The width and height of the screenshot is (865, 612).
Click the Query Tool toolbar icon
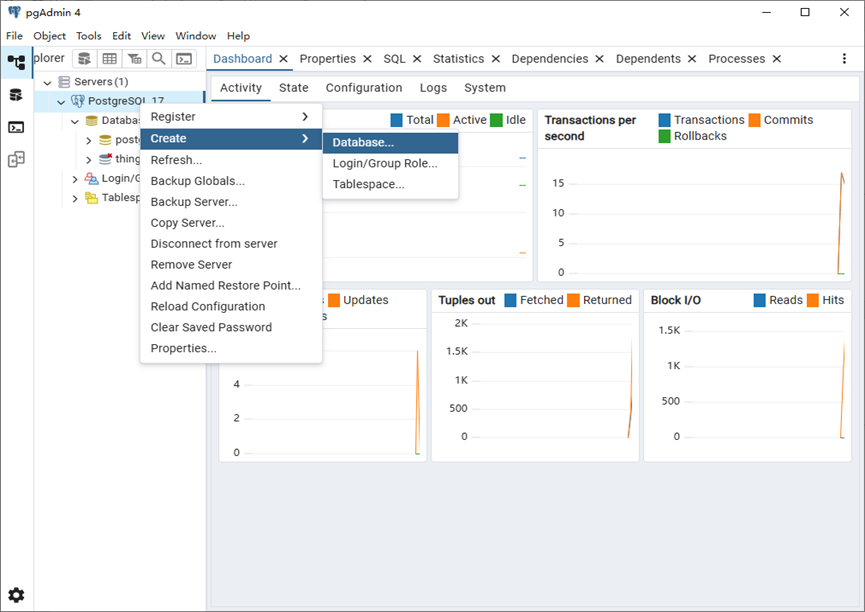(84, 58)
